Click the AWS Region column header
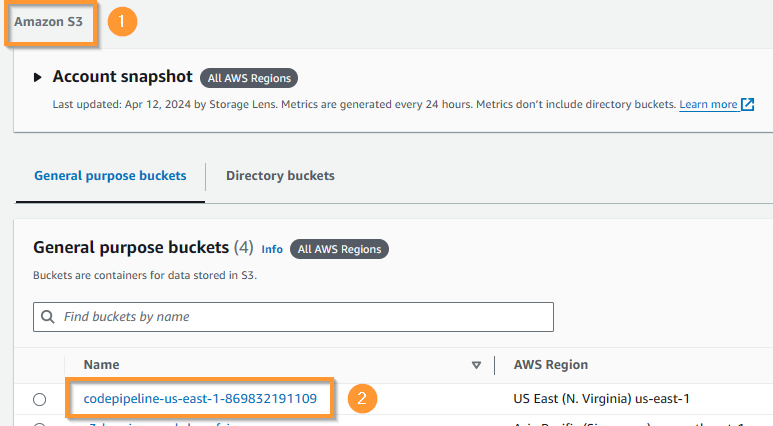 551,365
